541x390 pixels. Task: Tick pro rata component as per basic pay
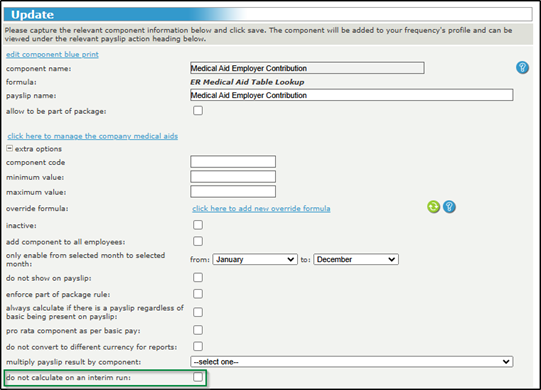tap(198, 330)
